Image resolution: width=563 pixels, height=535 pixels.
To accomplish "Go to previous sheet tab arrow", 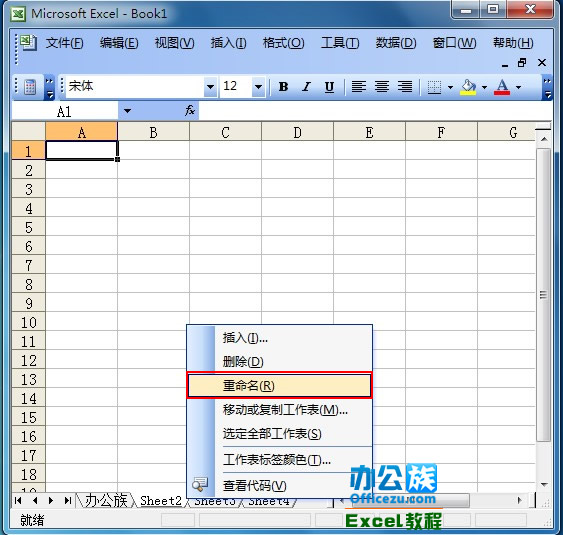I will [35, 500].
